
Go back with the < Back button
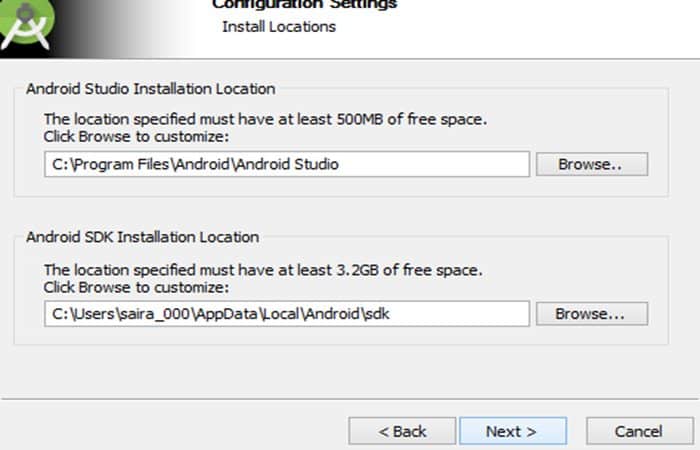(x=402, y=431)
